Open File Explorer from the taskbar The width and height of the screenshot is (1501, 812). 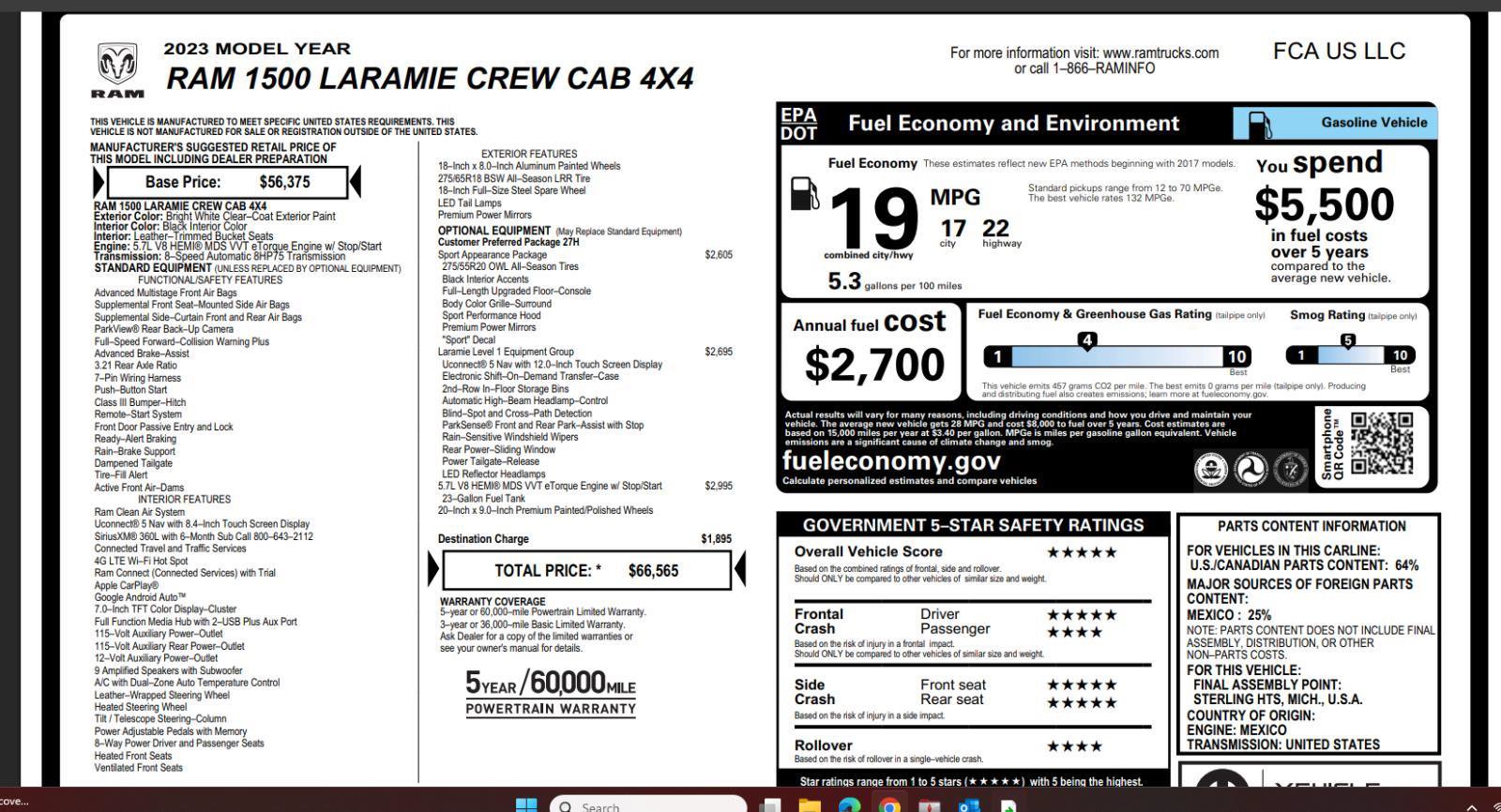click(809, 805)
